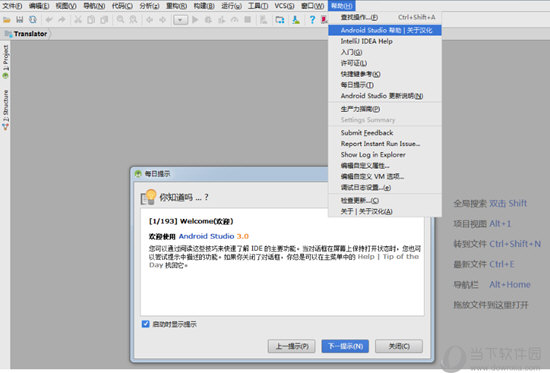Open the run configuration dropdown
The width and height of the screenshot is (550, 373).
(180, 20)
